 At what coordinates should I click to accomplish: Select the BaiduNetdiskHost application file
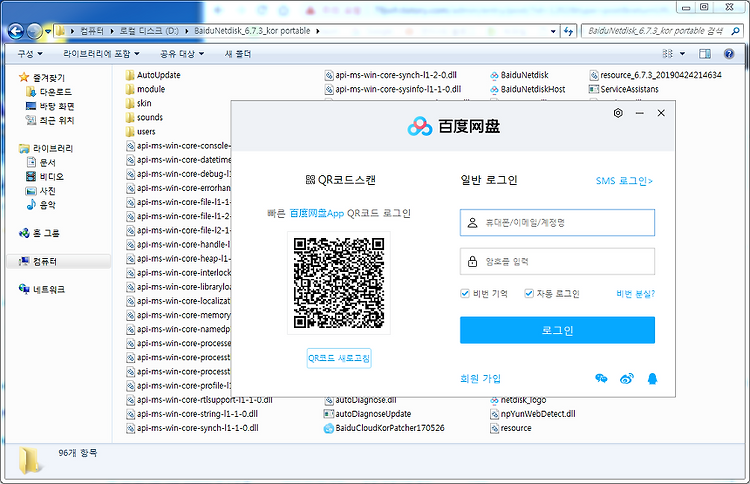click(x=528, y=89)
